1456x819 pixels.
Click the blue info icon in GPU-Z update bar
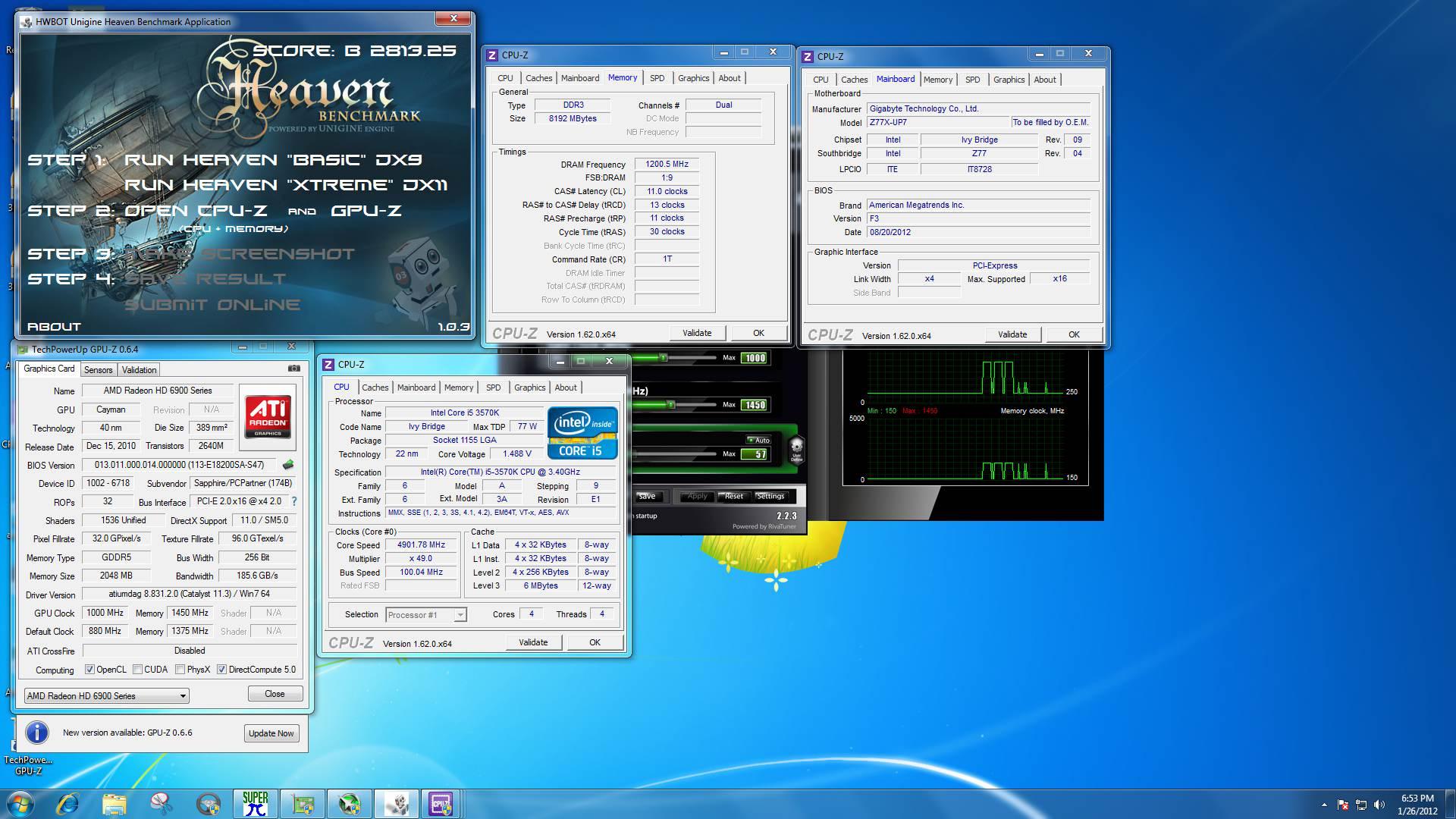(37, 733)
